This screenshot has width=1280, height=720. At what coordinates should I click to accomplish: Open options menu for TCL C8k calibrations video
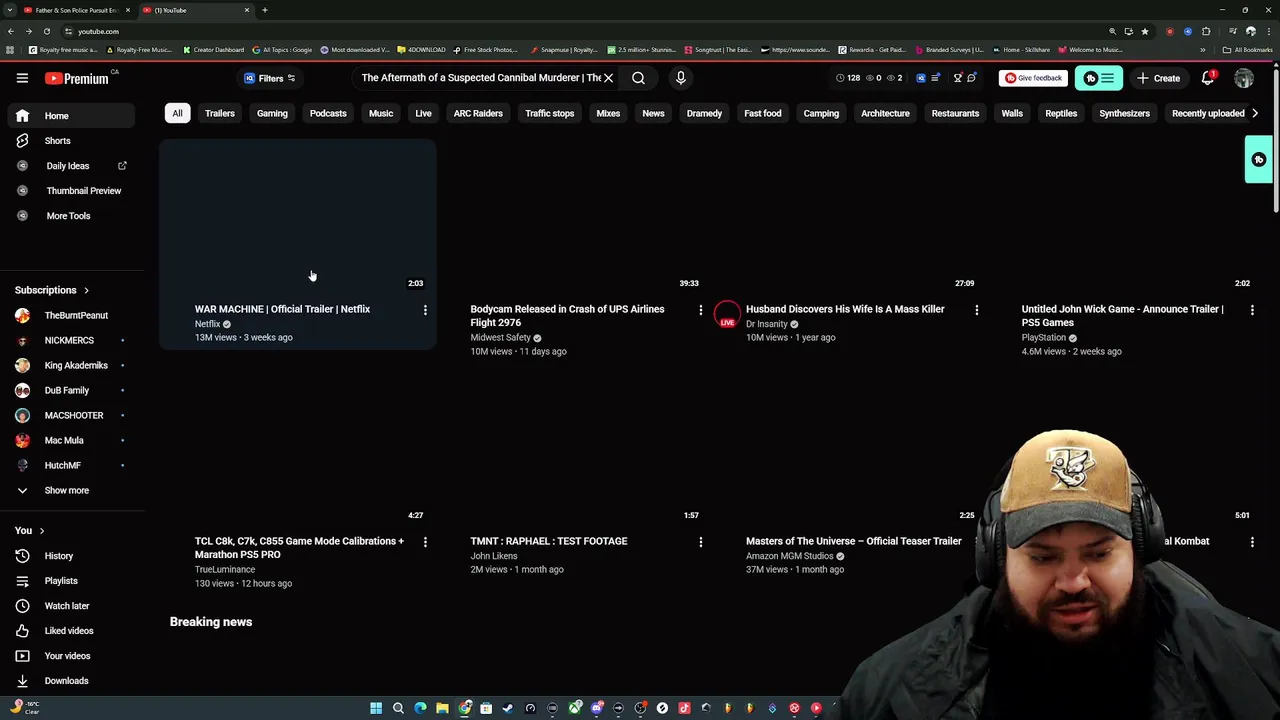tap(425, 542)
